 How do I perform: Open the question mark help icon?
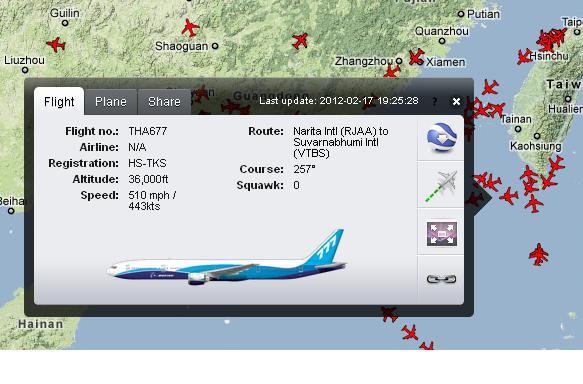tap(435, 101)
